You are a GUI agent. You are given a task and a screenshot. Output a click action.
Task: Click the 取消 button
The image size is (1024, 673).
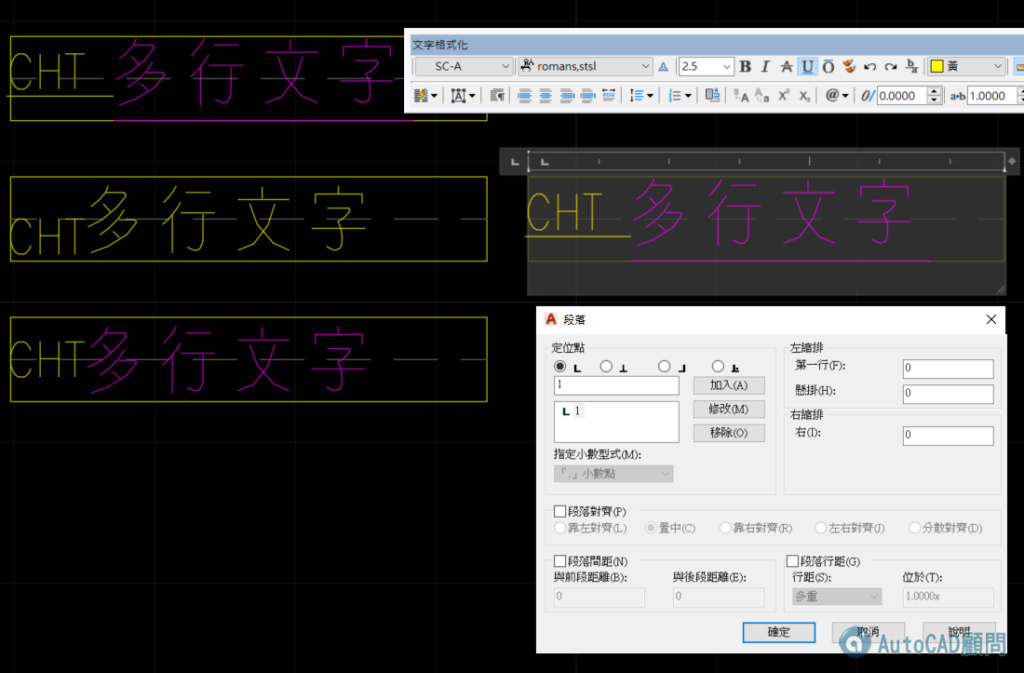(868, 632)
